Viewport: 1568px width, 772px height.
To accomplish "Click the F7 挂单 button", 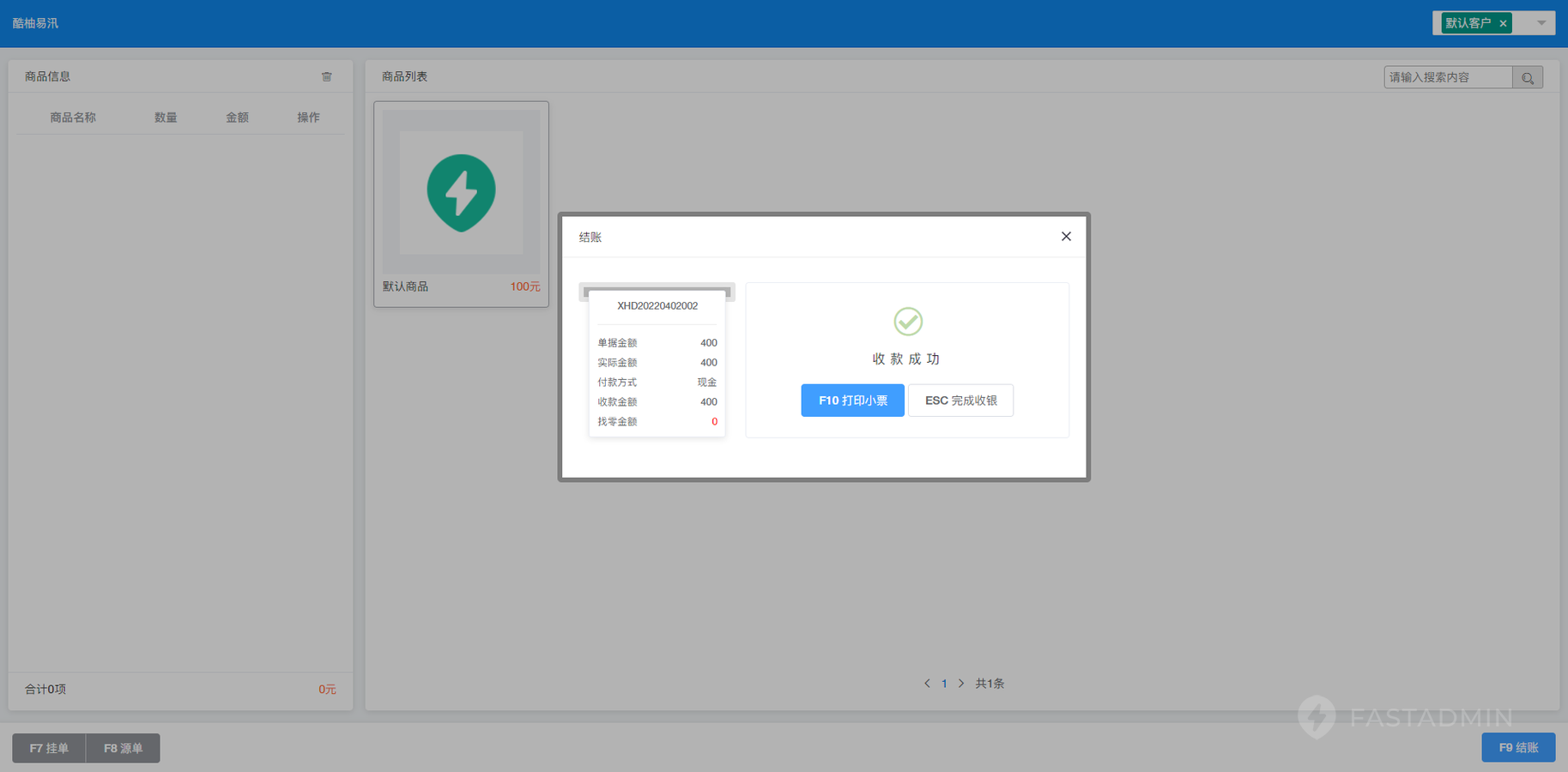I will point(49,748).
